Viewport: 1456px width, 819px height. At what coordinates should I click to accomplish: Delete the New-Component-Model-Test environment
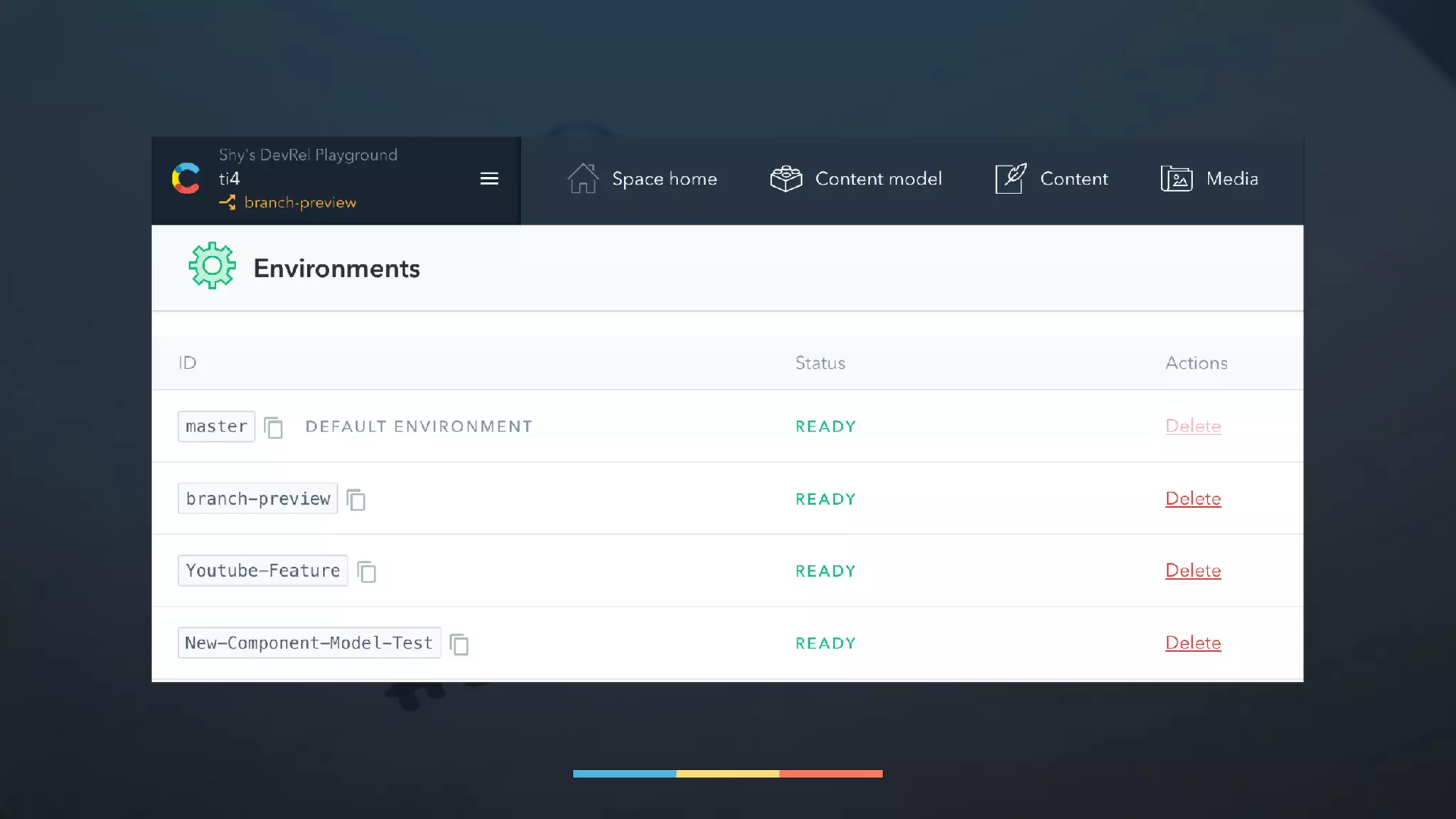click(x=1193, y=643)
